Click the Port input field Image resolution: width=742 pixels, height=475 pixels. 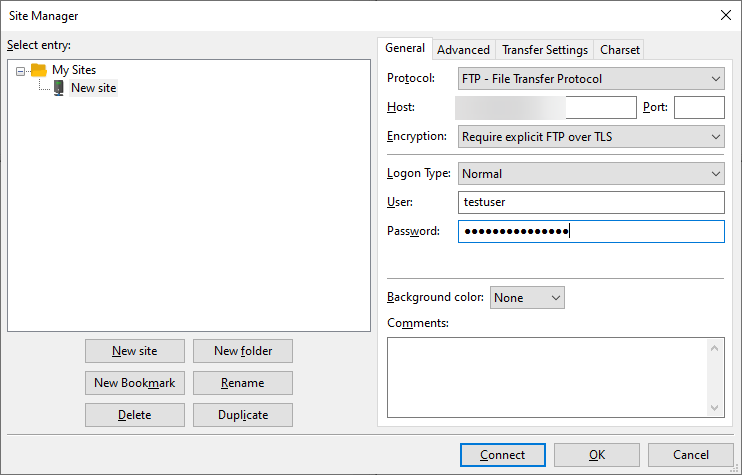point(699,107)
